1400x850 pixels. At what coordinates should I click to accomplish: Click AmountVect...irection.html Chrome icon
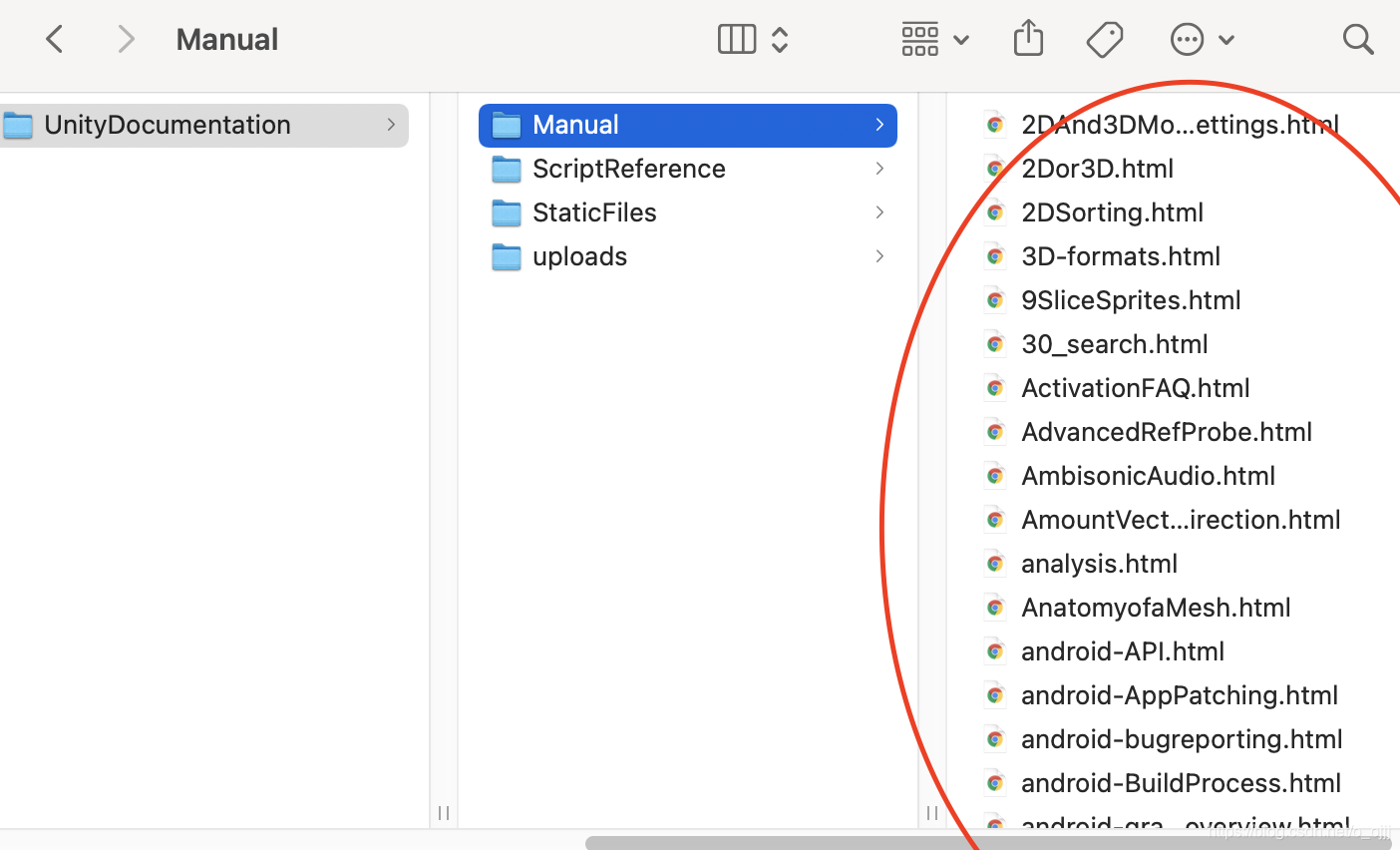pos(994,520)
